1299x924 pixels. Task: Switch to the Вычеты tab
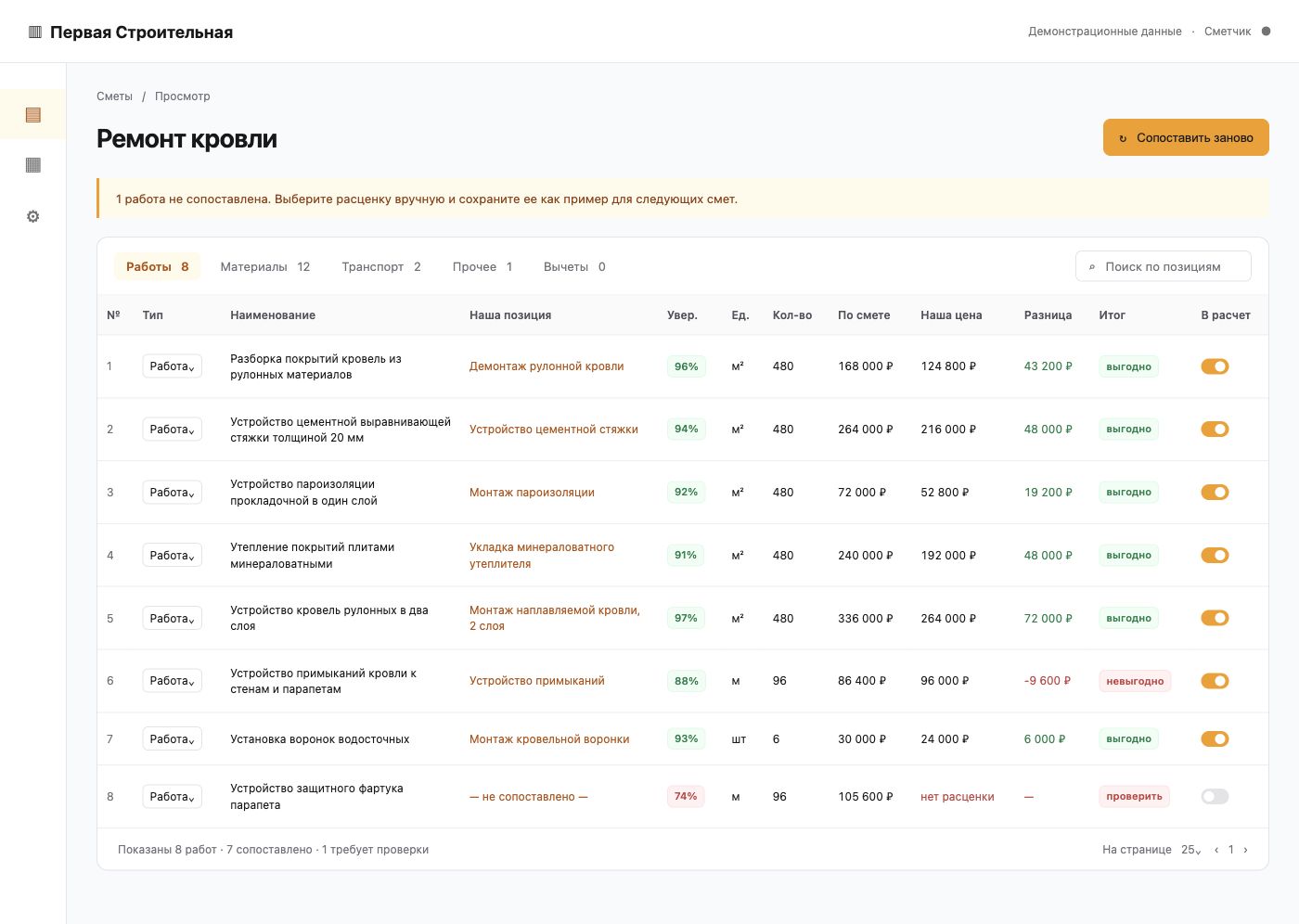574,267
